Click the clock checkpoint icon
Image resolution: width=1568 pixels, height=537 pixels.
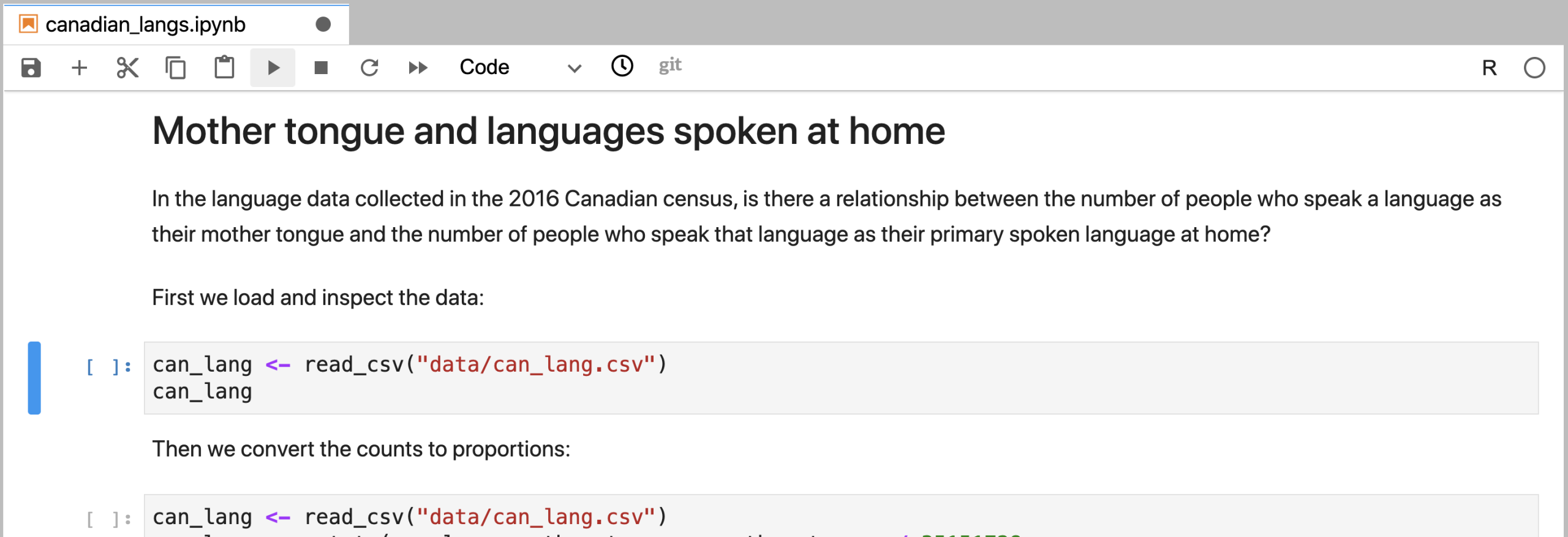click(622, 66)
